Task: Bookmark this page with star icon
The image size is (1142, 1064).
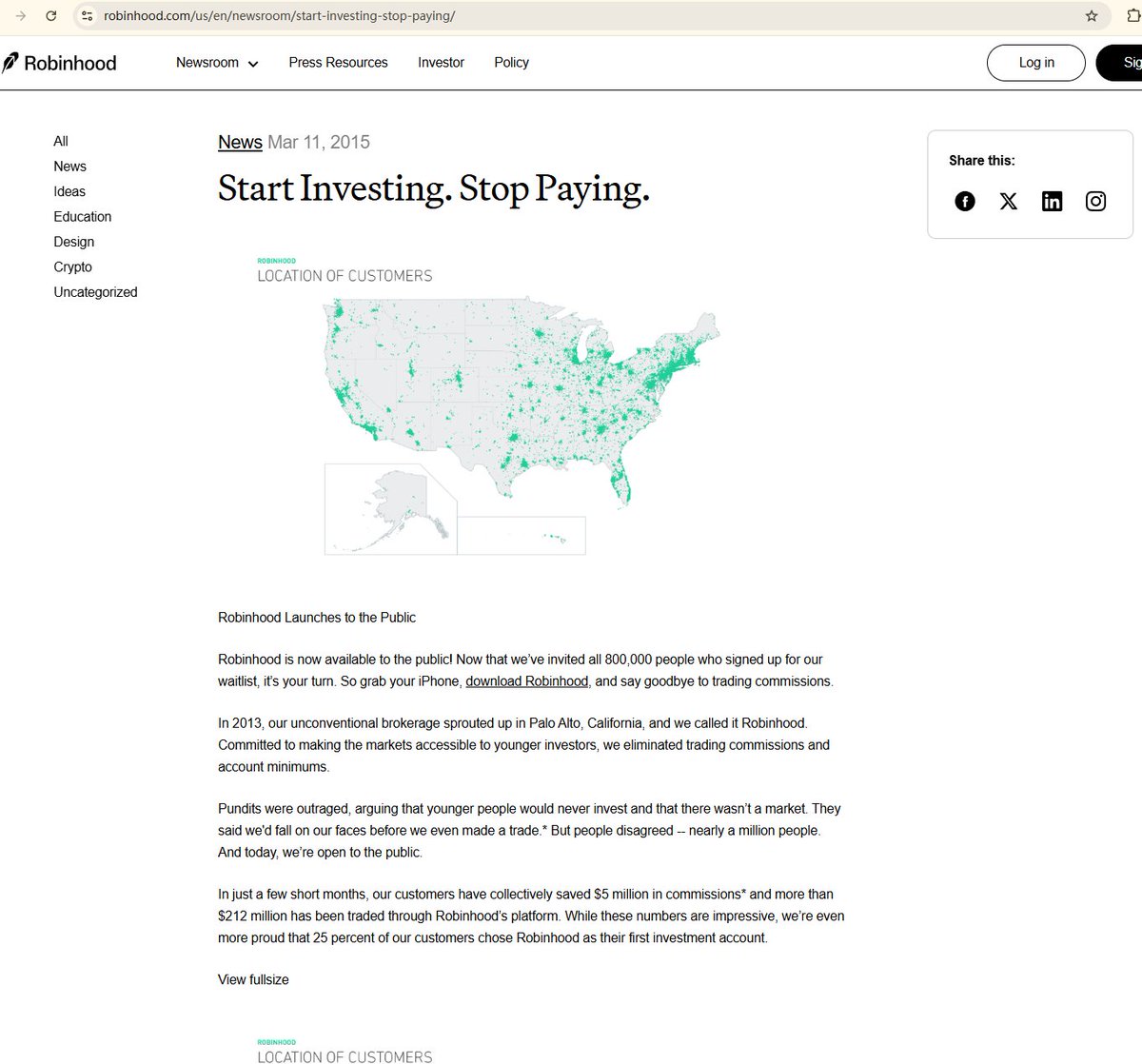Action: pyautogui.click(x=1092, y=16)
